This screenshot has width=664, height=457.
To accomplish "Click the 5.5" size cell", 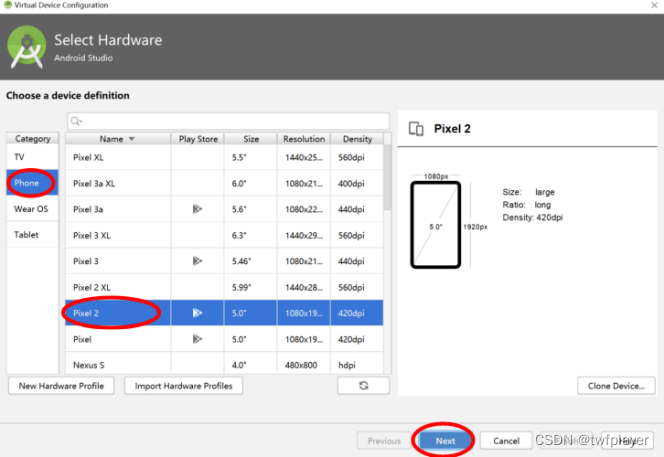I will click(x=251, y=158).
